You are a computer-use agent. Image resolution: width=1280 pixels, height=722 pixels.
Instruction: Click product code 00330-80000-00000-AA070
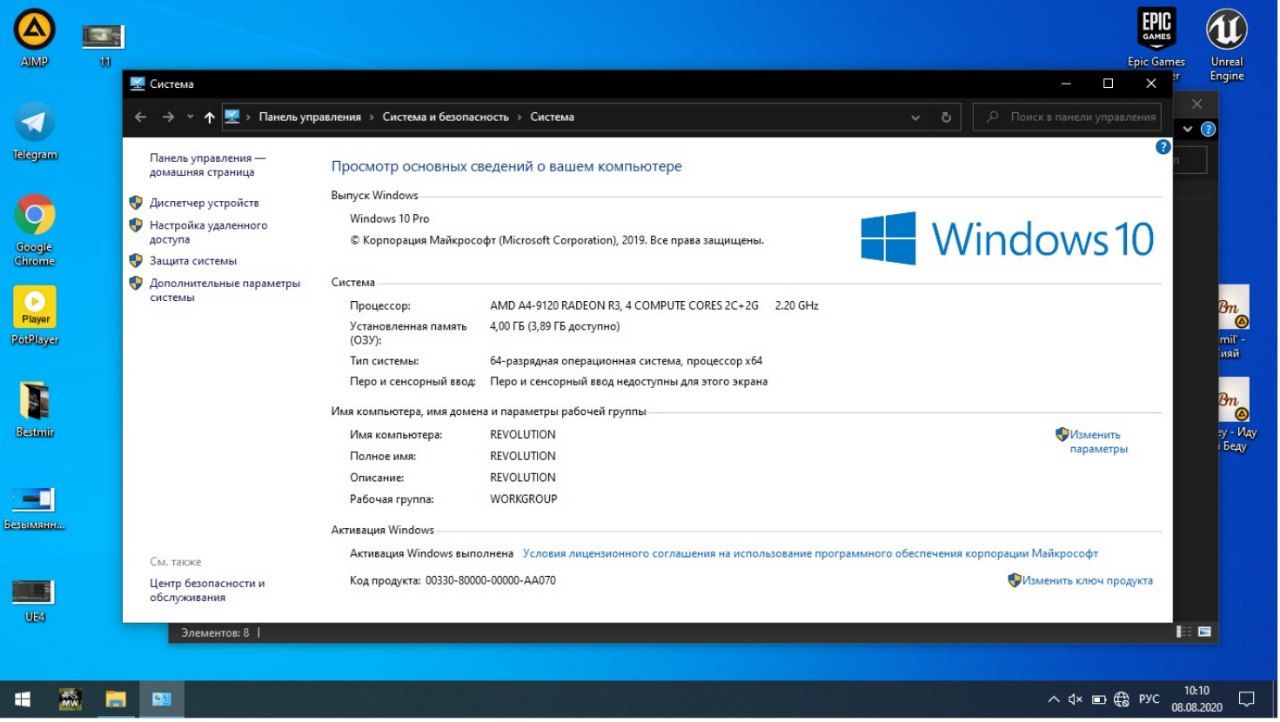pos(490,580)
